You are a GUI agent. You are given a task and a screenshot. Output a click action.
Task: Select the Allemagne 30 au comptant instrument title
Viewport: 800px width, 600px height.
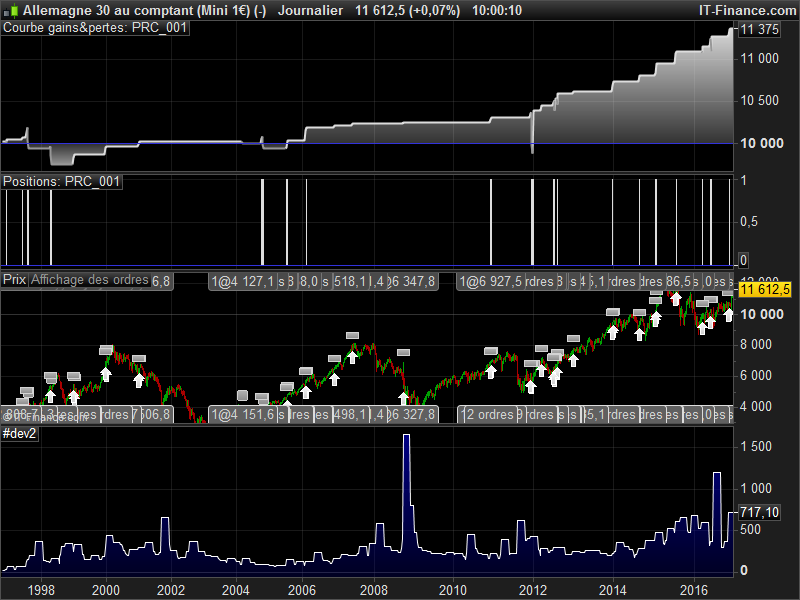tap(144, 10)
